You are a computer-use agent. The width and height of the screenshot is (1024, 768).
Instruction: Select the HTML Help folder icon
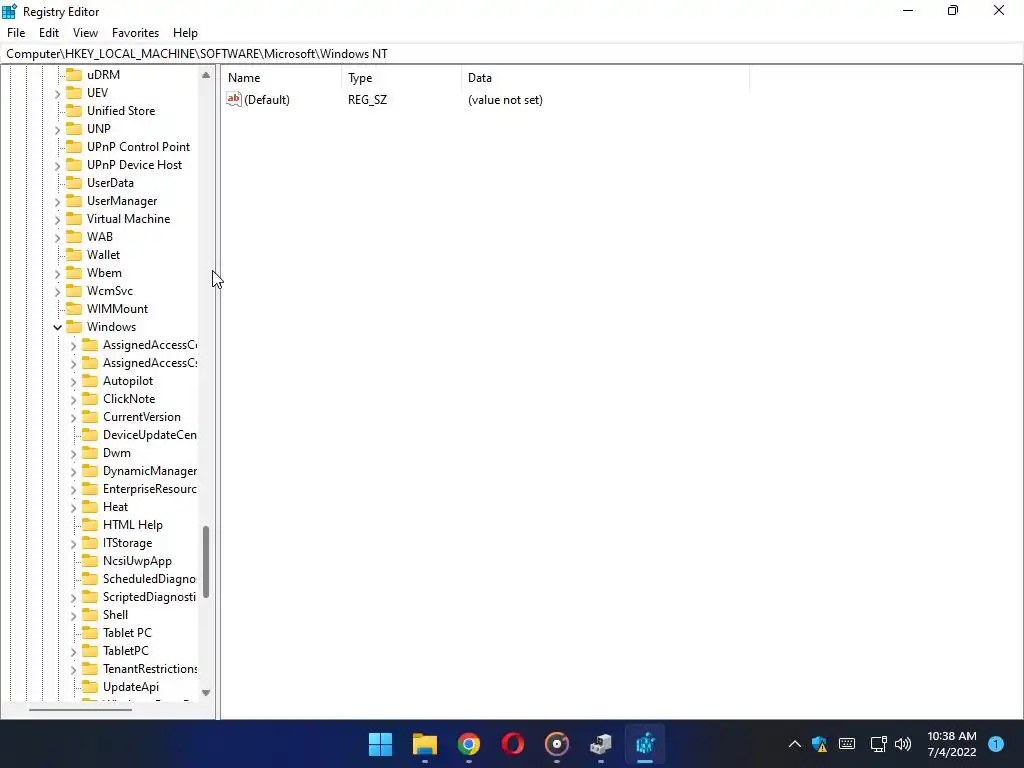point(90,524)
